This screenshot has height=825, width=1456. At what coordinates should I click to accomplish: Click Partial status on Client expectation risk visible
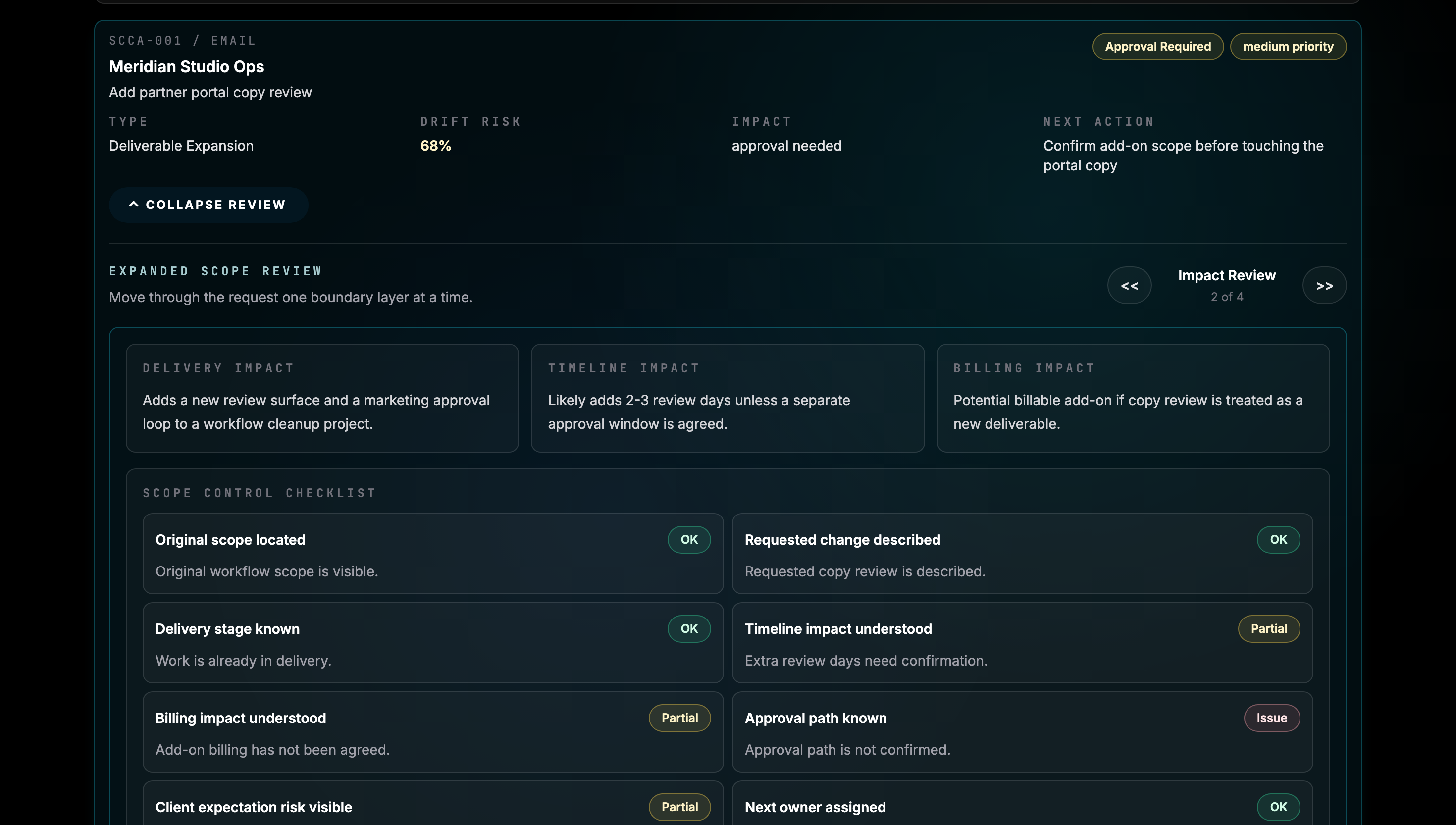coord(679,806)
